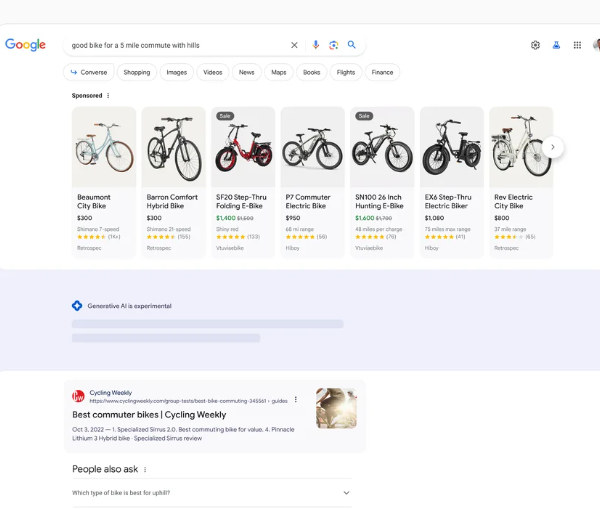Switch to Maps results
The width and height of the screenshot is (600, 509).
[x=279, y=72]
